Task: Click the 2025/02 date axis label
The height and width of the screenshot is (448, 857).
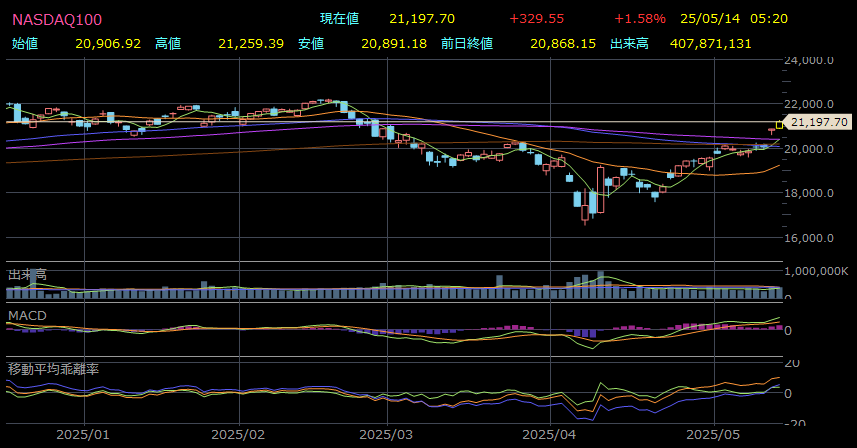Action: point(238,435)
